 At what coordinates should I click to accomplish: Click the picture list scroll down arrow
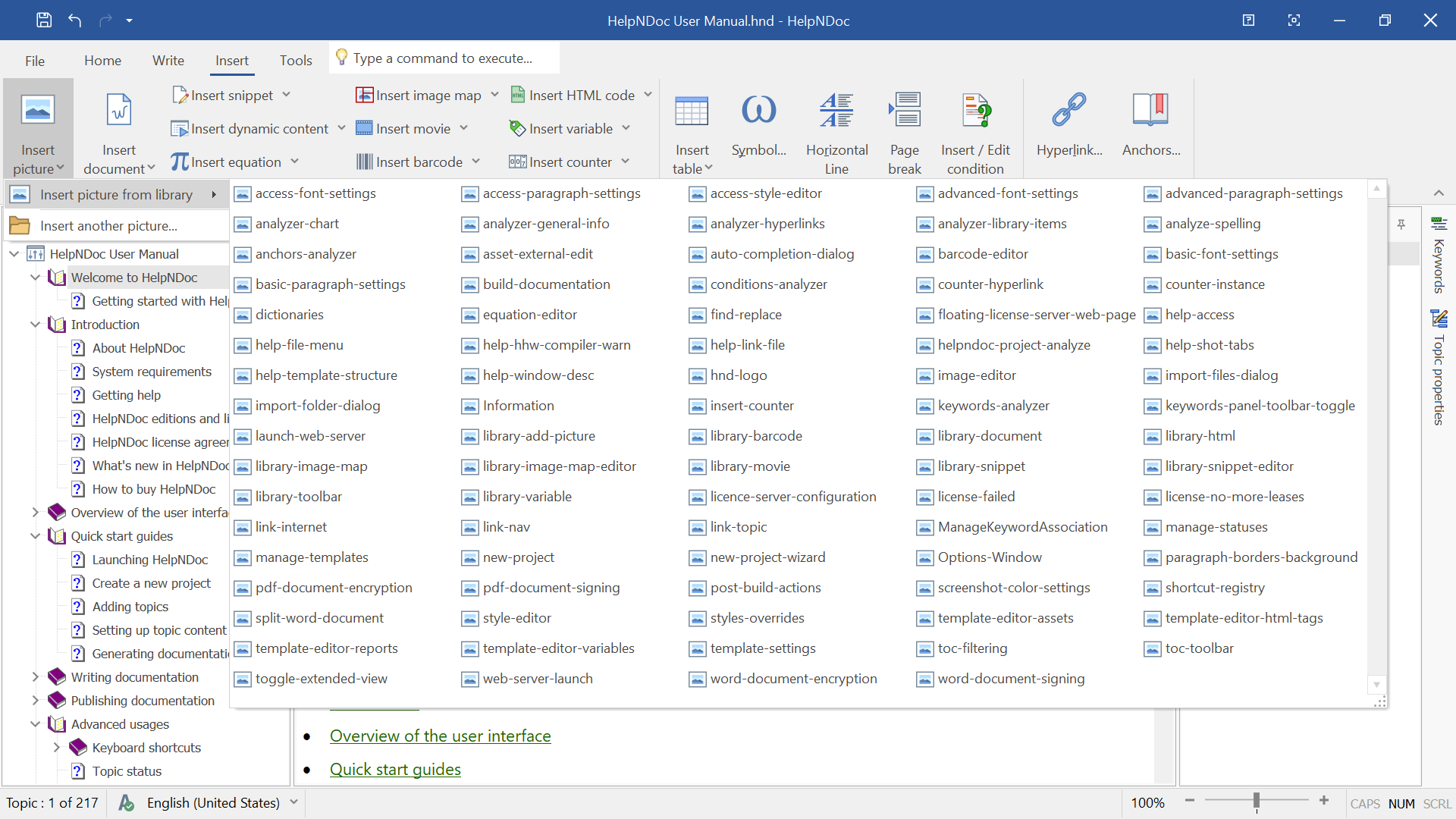(1376, 685)
